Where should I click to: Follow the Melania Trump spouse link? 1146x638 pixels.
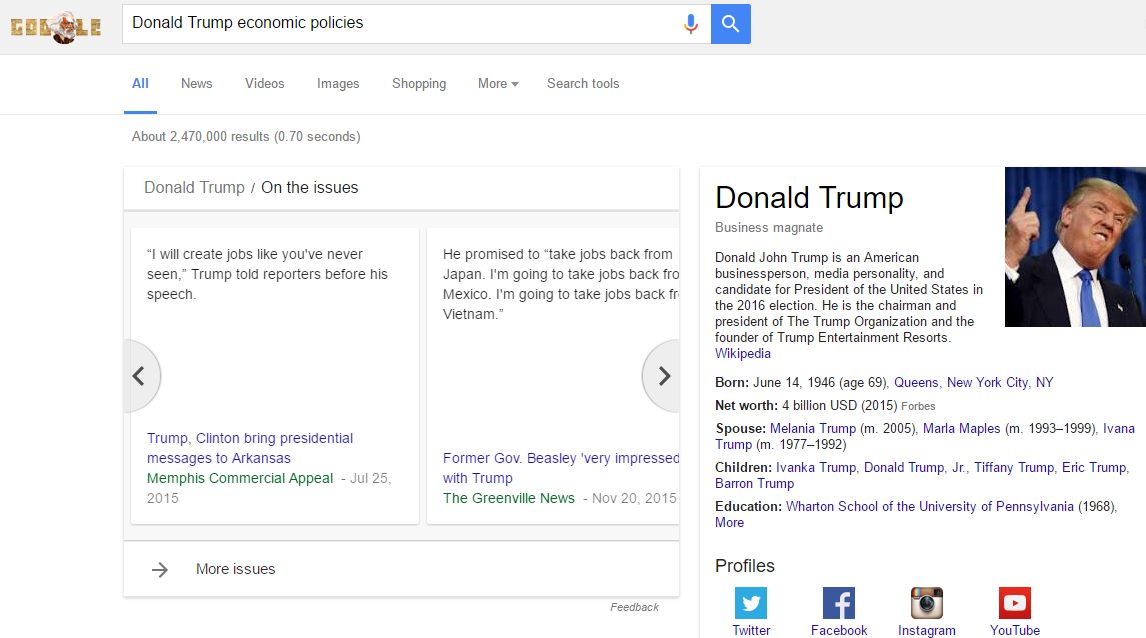click(813, 428)
